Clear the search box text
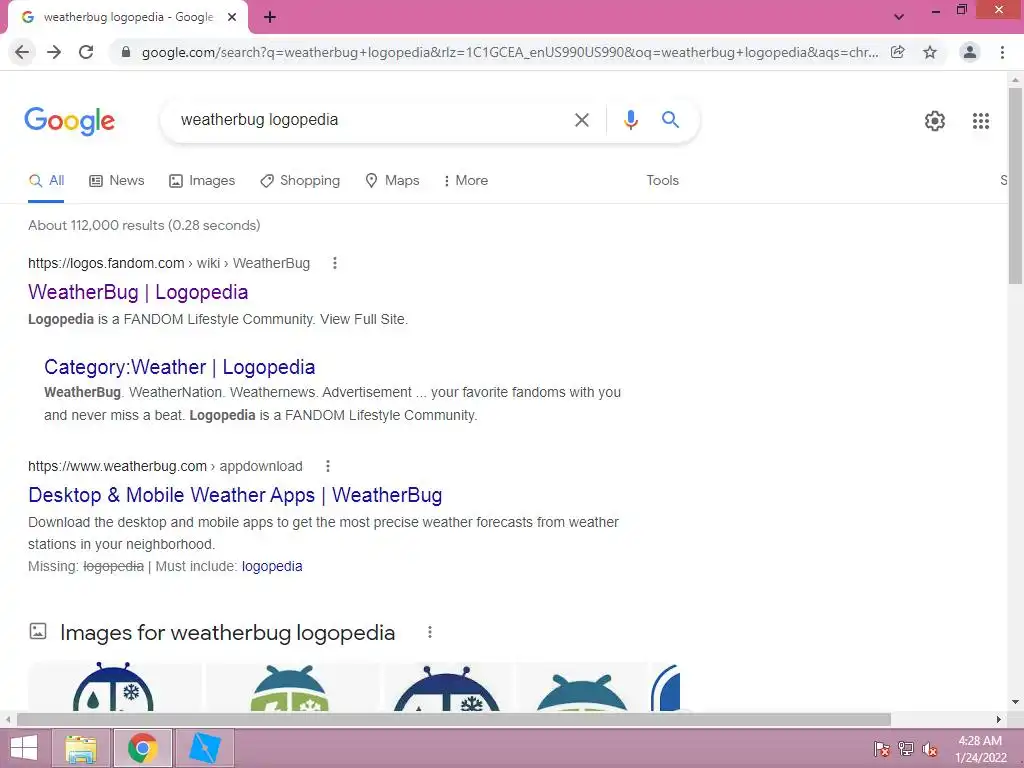The width and height of the screenshot is (1024, 768). pyautogui.click(x=582, y=120)
